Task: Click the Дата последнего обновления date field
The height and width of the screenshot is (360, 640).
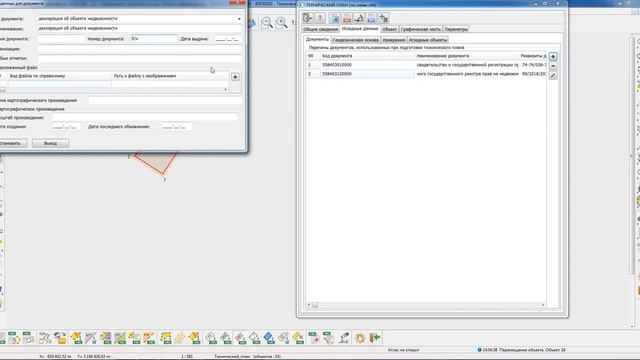Action: click(176, 127)
